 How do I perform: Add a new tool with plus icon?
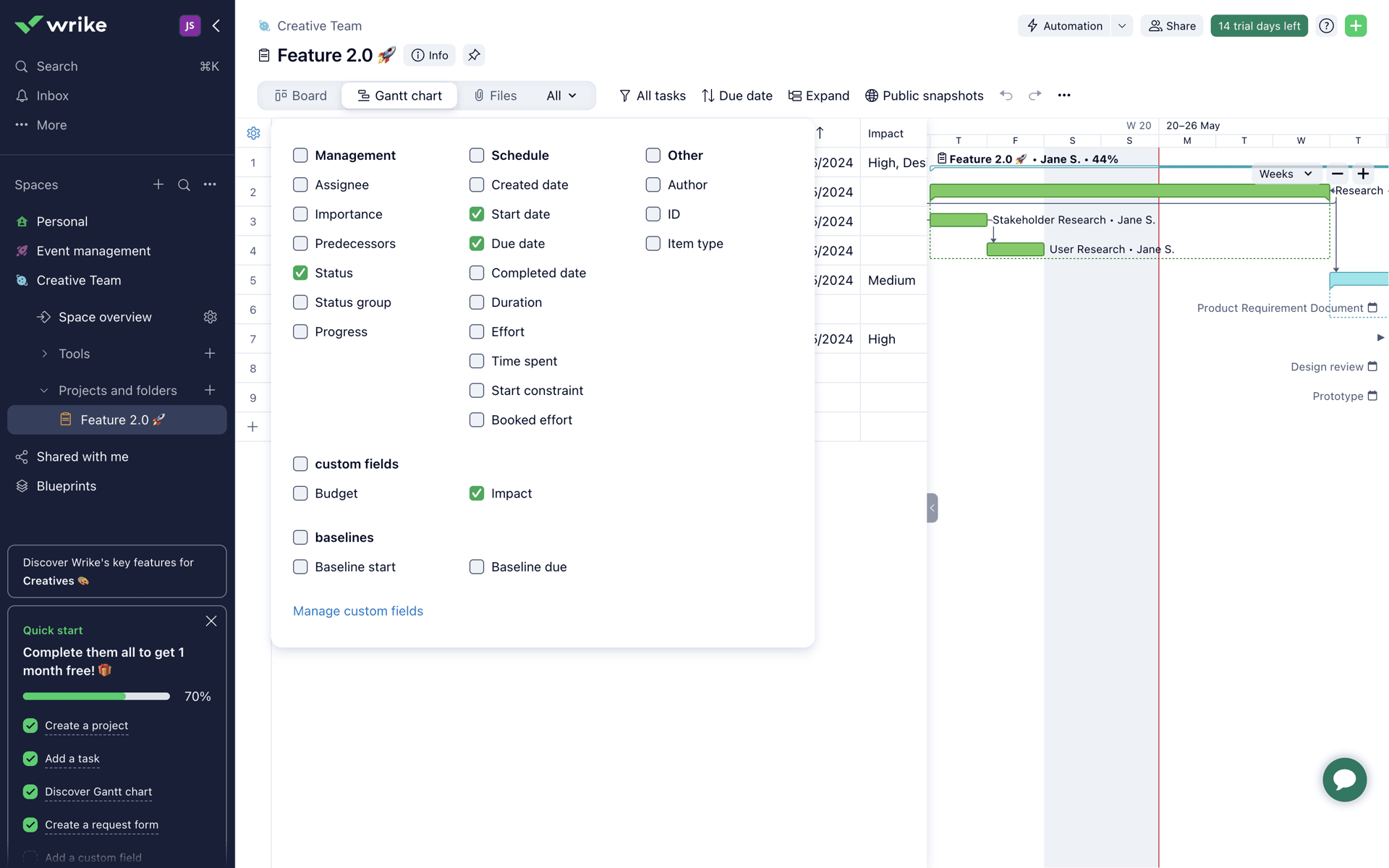(210, 354)
